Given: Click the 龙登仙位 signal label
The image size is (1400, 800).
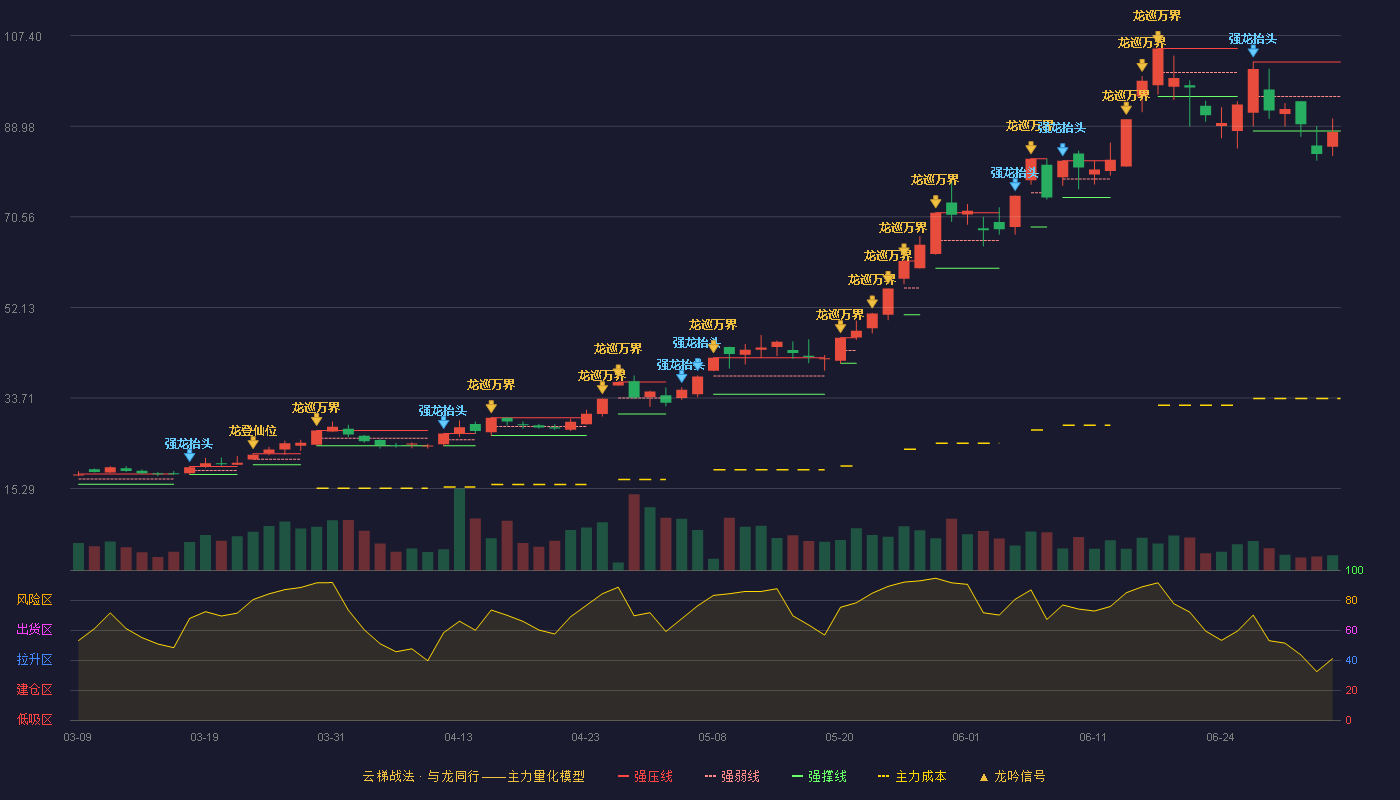Looking at the screenshot, I should (253, 430).
